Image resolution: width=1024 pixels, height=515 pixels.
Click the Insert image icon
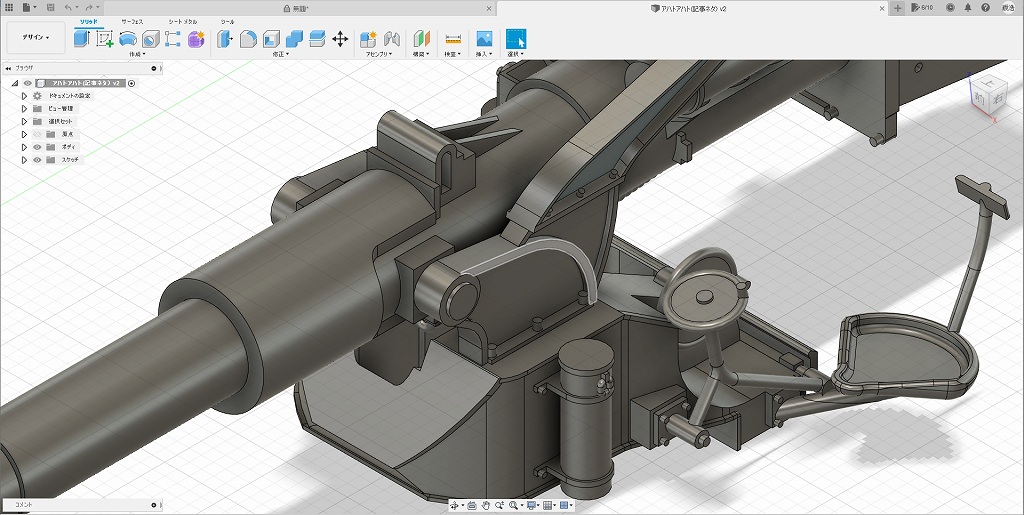tap(484, 39)
